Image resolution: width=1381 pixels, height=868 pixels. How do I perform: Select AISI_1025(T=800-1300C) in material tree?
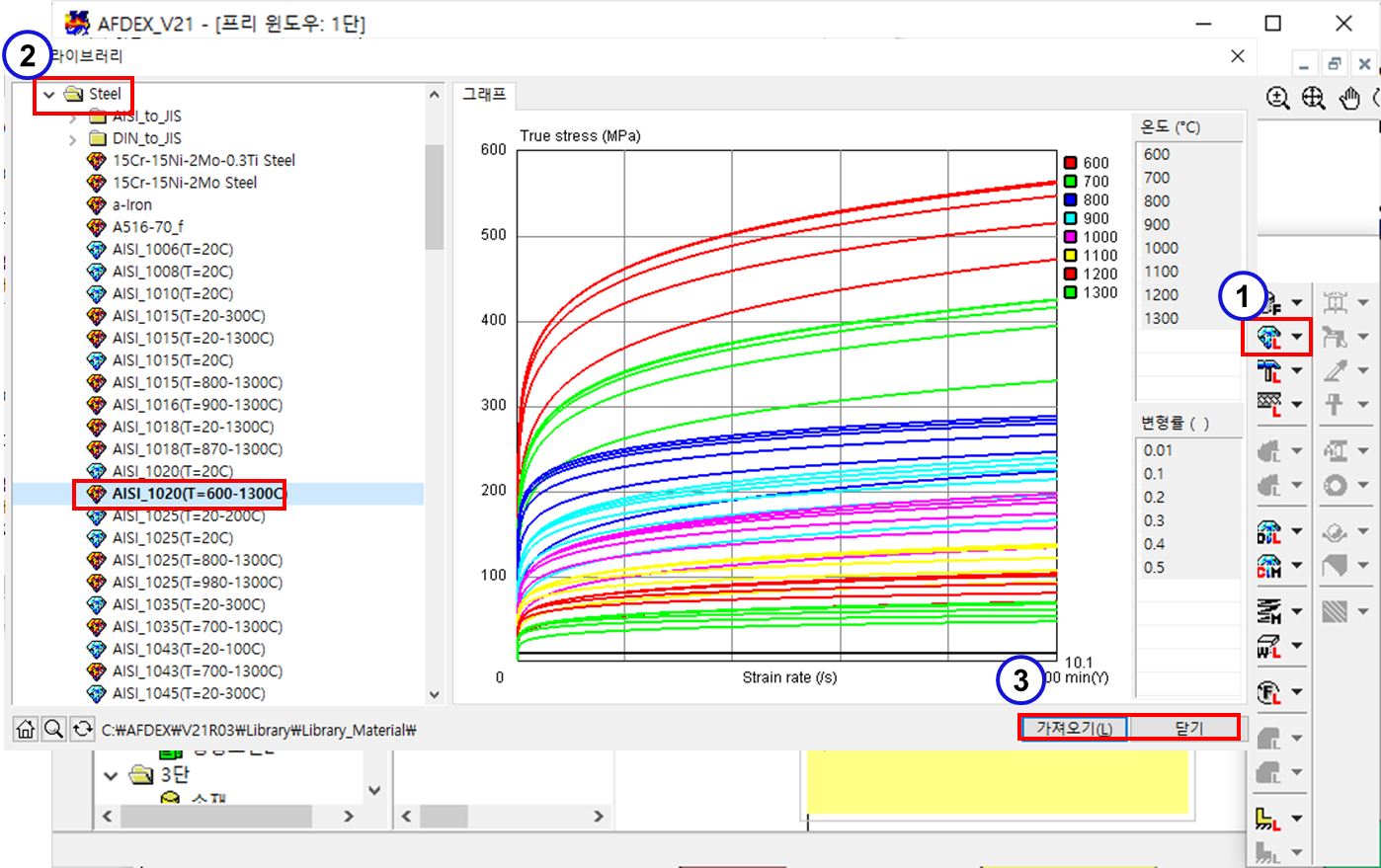coord(197,560)
